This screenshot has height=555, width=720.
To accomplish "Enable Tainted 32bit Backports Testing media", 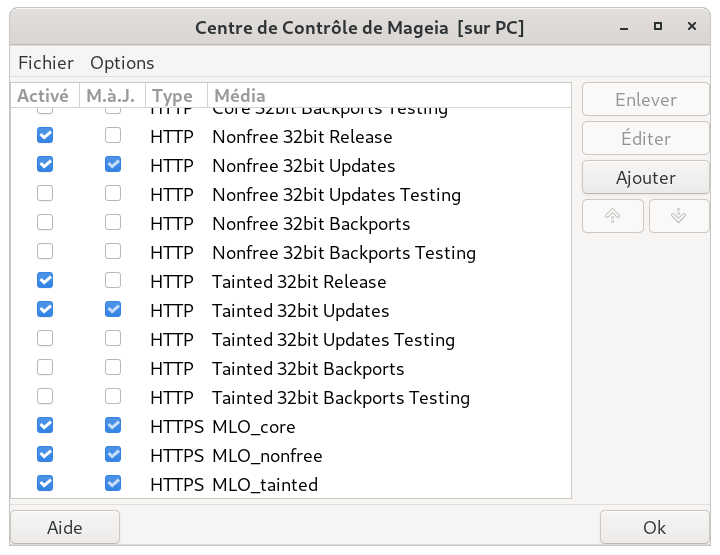I will click(45, 396).
